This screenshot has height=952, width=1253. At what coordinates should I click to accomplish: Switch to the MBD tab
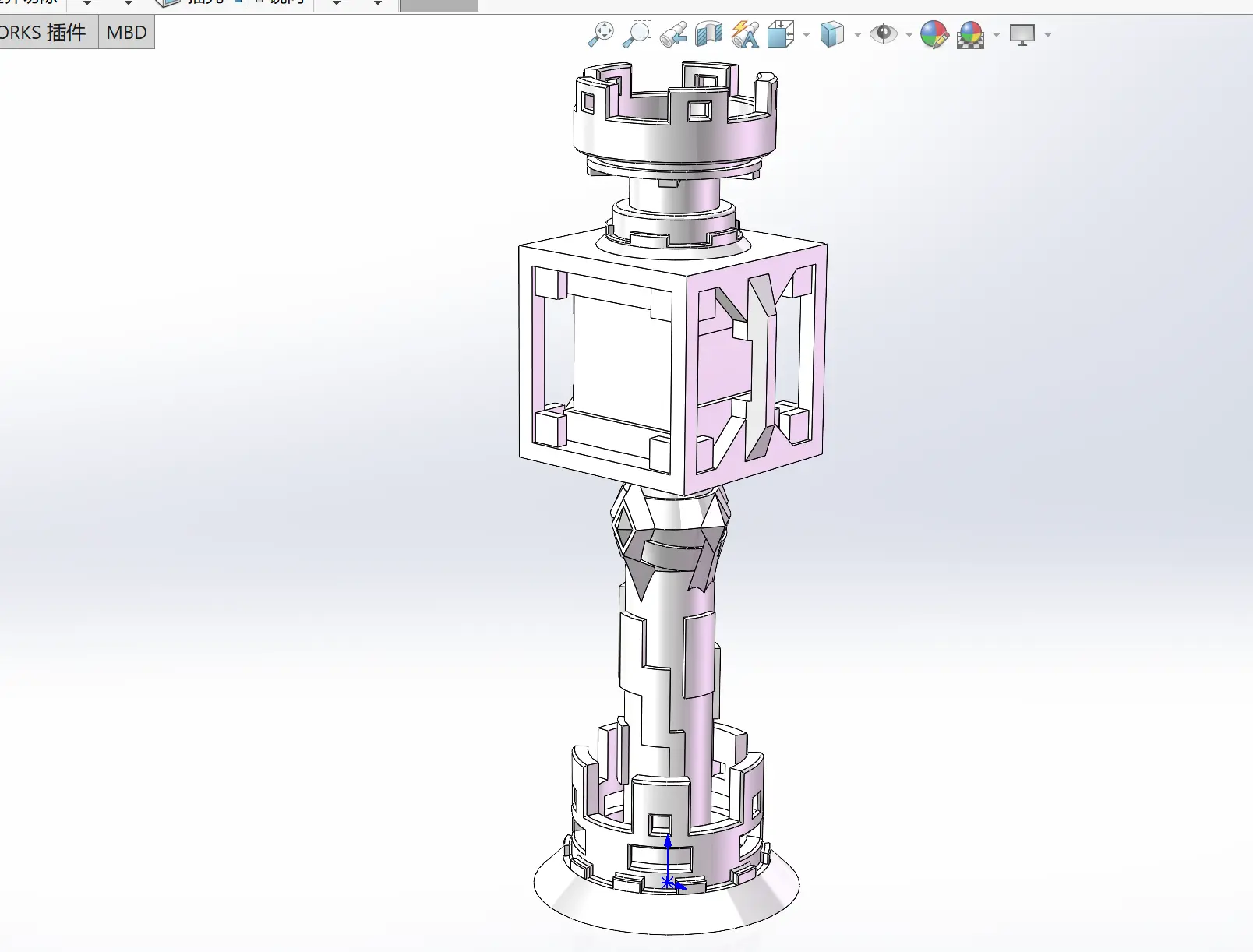(x=126, y=33)
